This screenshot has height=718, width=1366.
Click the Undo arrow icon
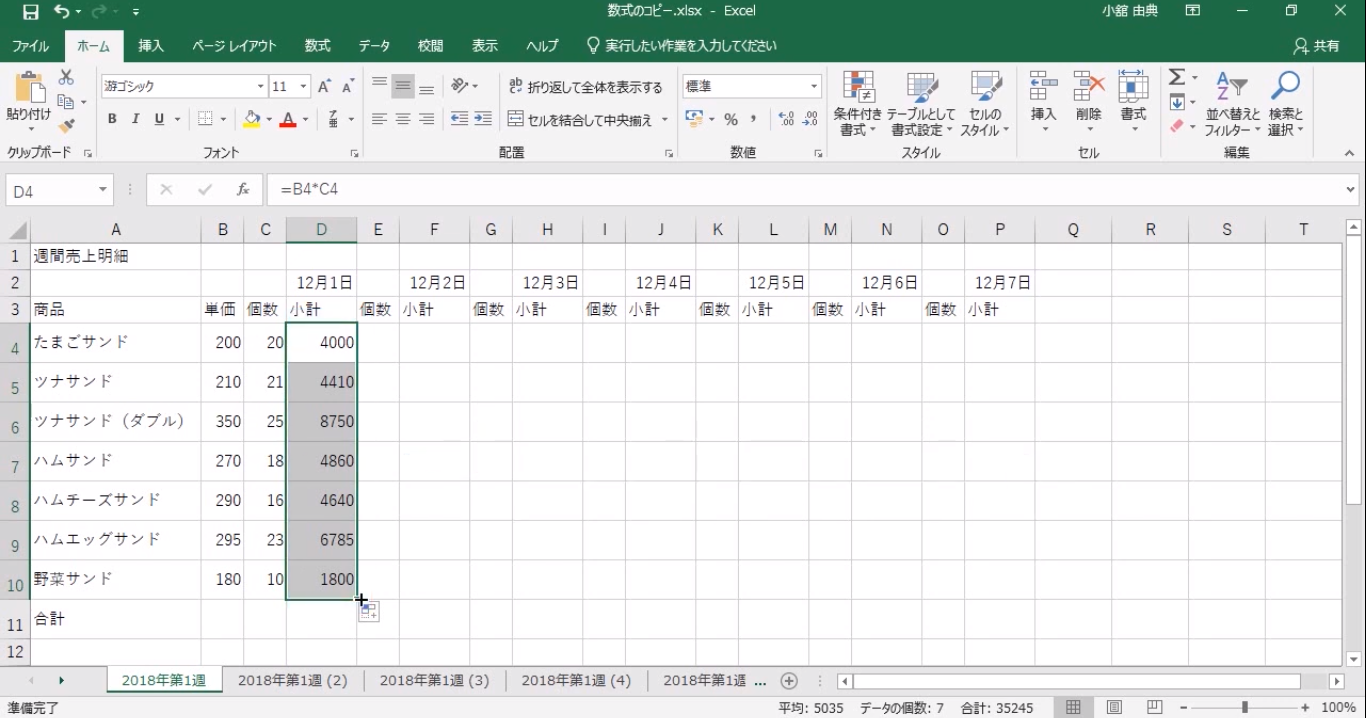click(62, 12)
